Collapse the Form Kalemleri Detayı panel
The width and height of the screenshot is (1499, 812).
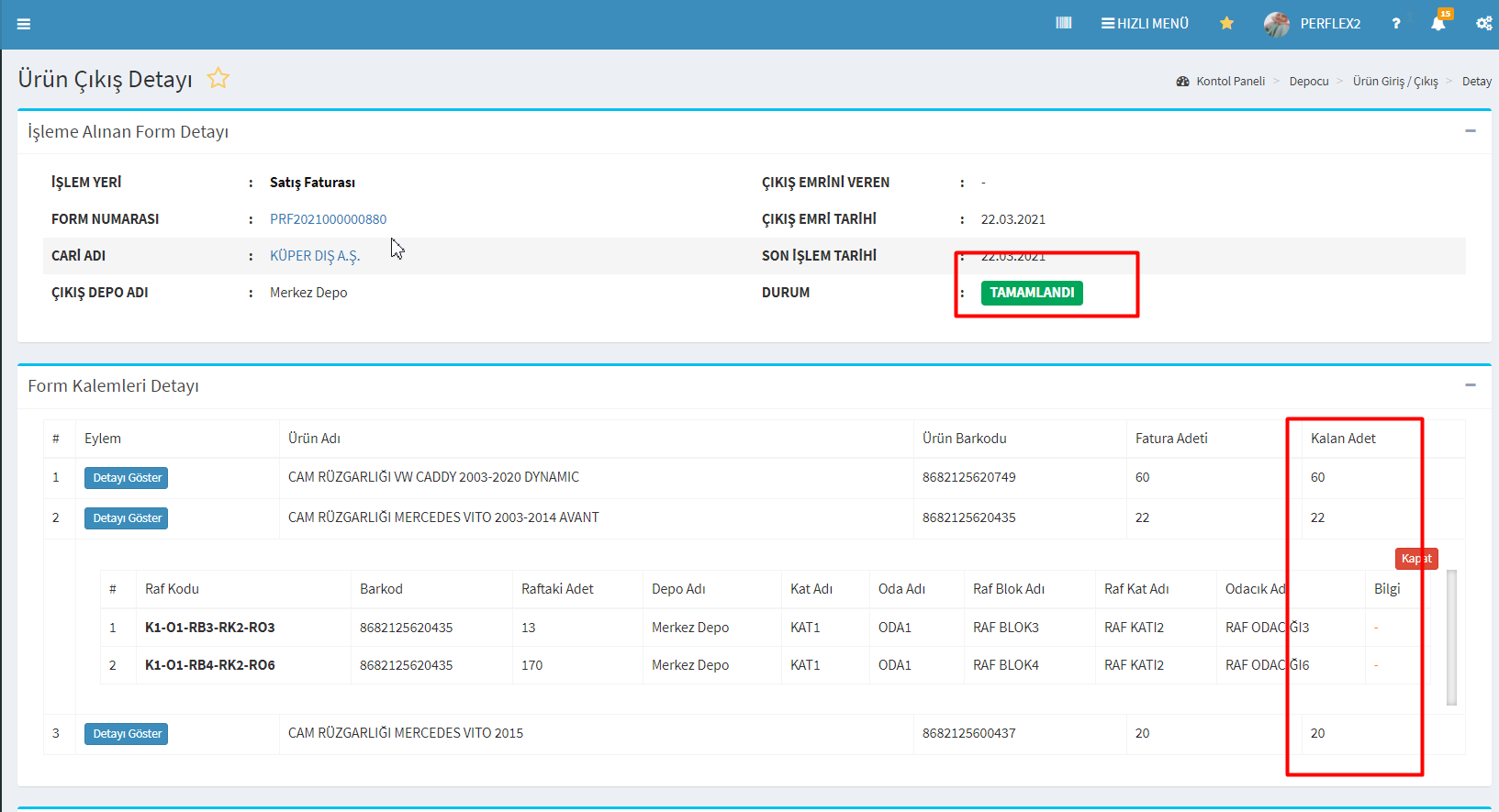(1471, 385)
